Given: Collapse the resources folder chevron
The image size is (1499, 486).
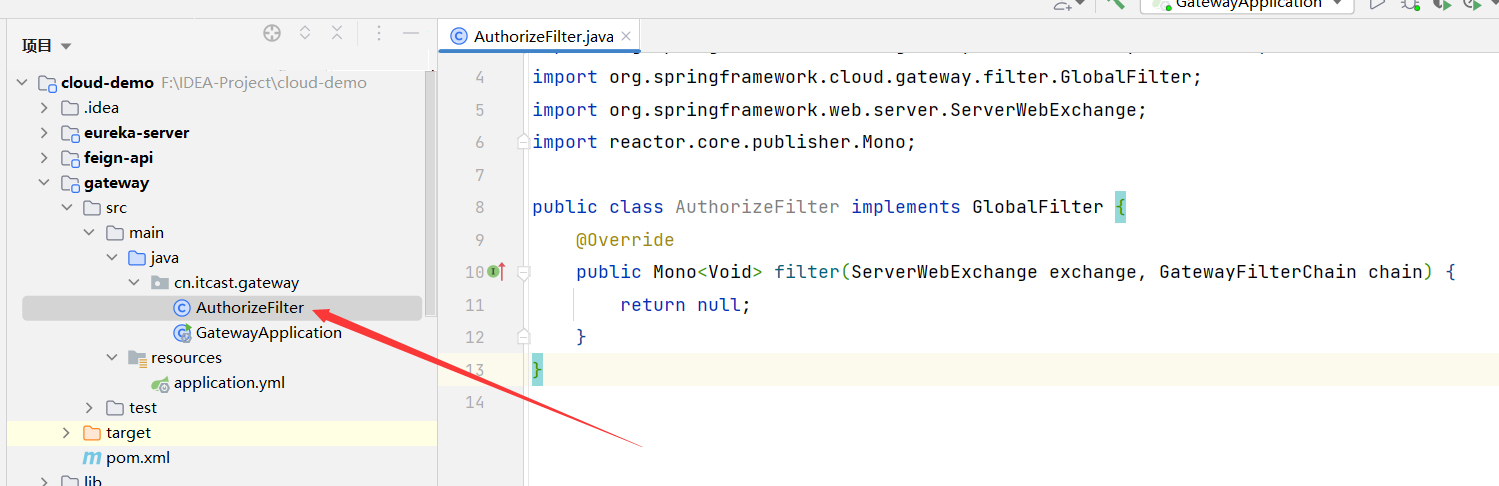Looking at the screenshot, I should point(111,358).
